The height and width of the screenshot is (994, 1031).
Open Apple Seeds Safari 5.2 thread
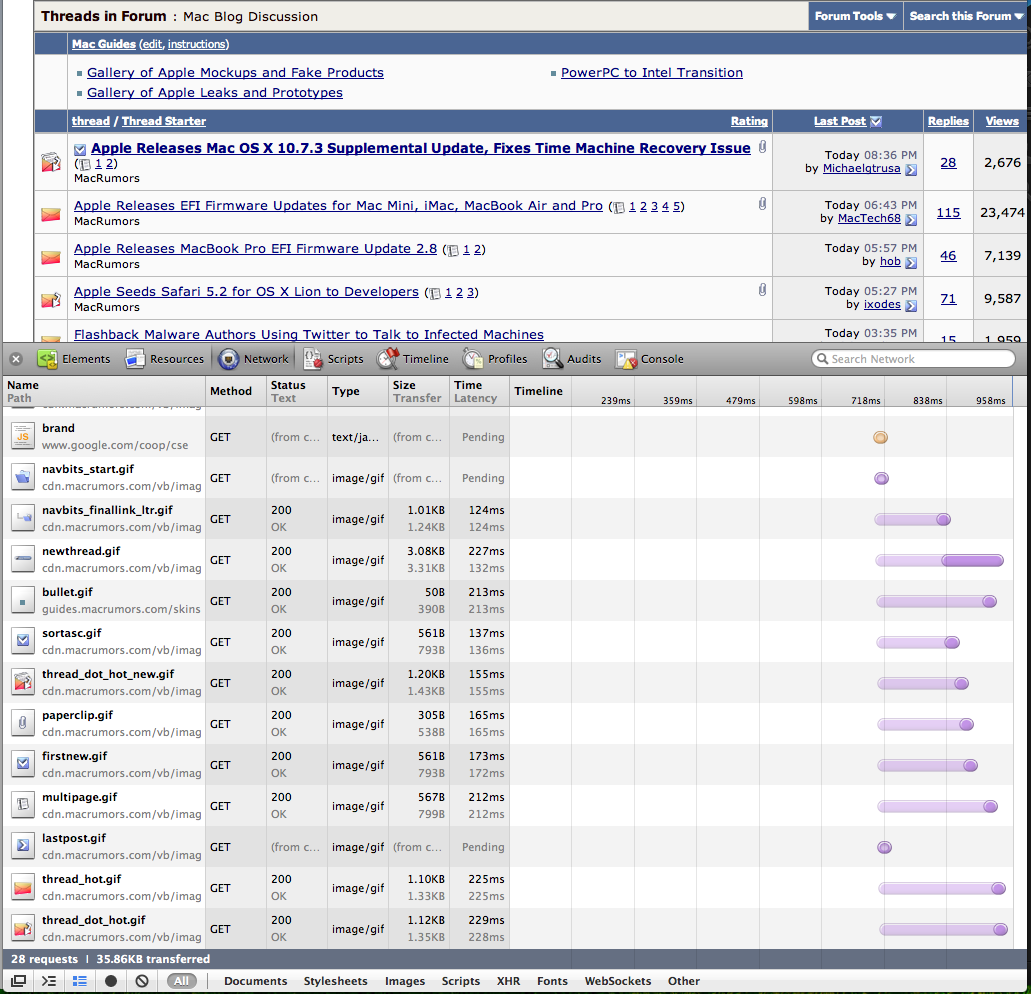[246, 292]
